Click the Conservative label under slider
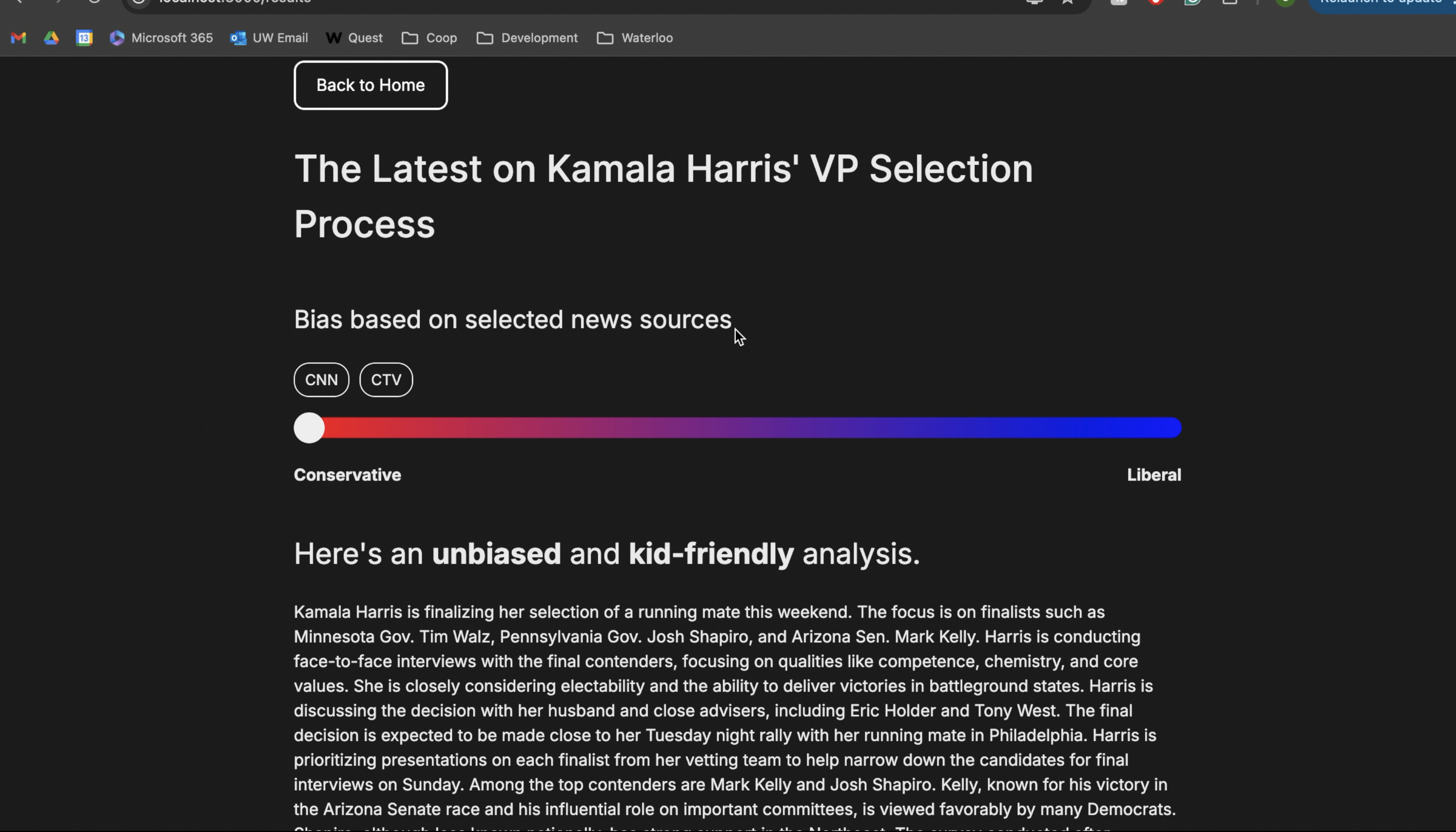The width and height of the screenshot is (1456, 832). [348, 475]
